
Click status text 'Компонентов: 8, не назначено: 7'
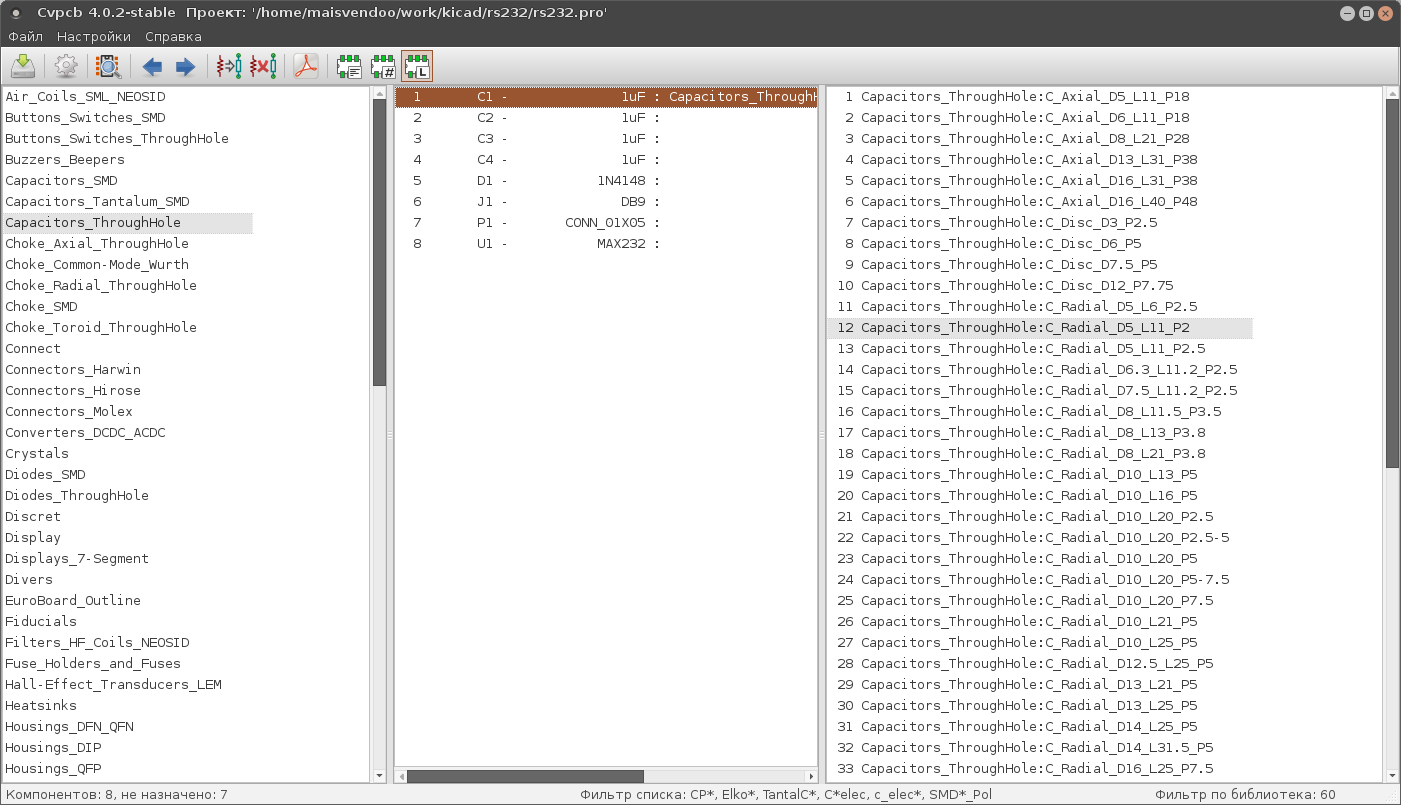116,795
